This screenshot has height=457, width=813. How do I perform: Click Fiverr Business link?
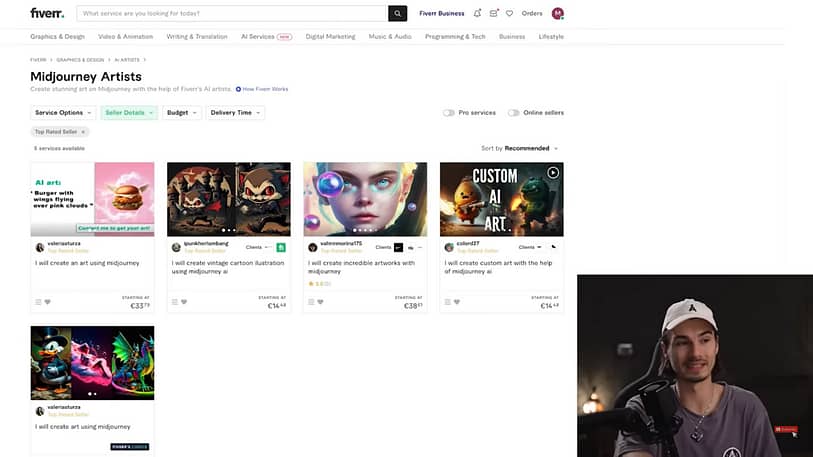[x=442, y=13]
